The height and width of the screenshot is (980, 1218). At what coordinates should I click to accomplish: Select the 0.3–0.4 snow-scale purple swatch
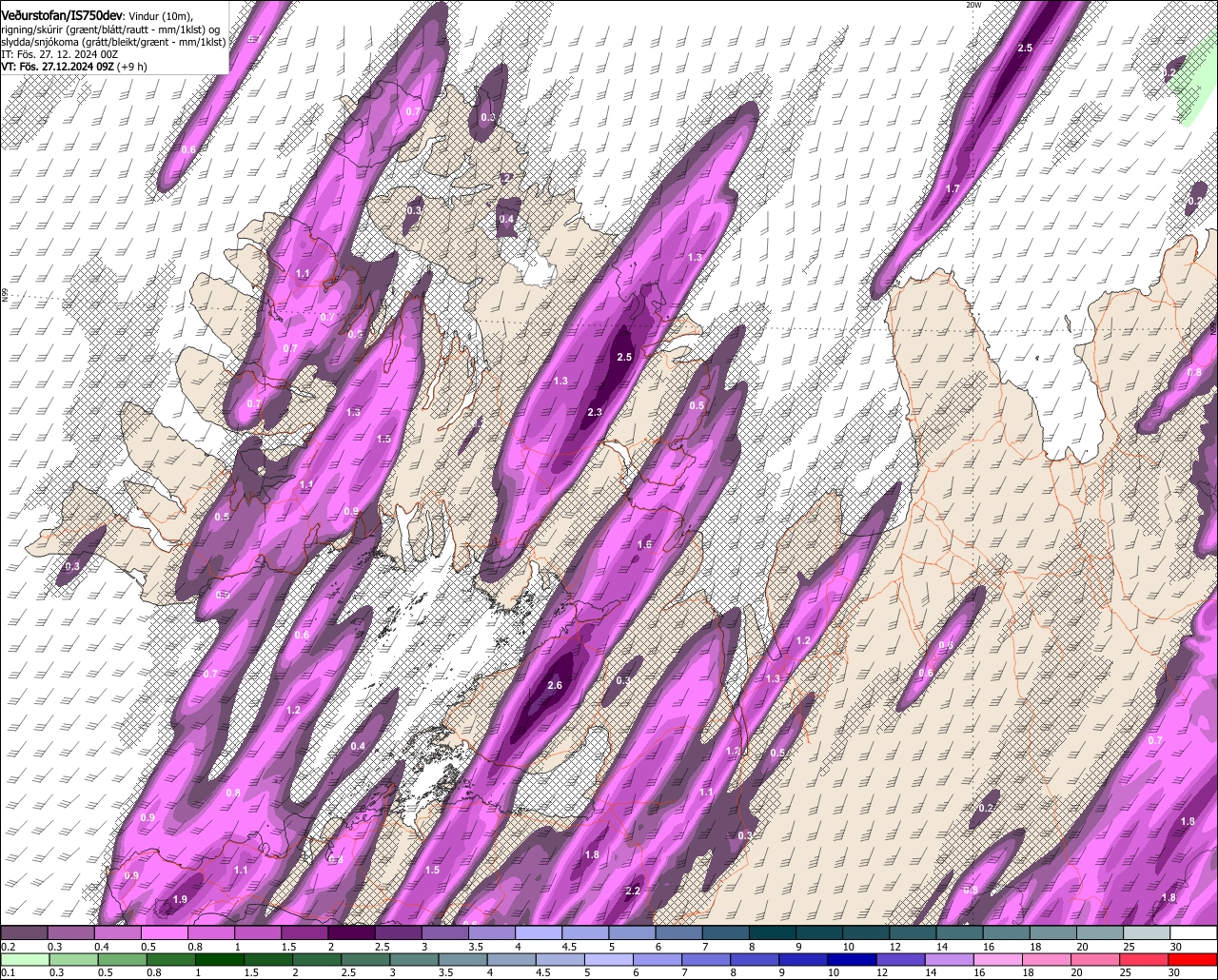point(70,933)
